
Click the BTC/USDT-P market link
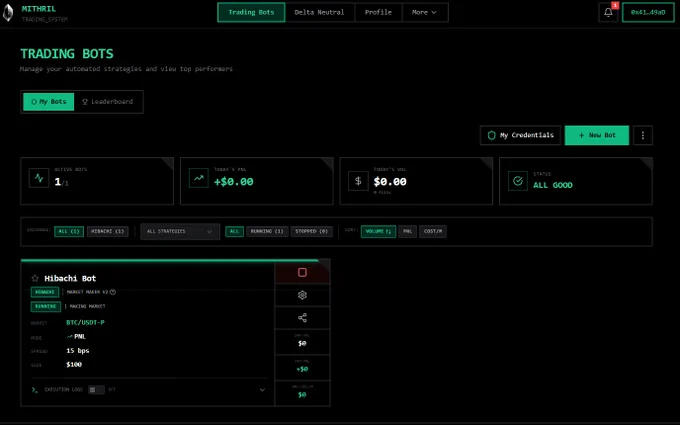(85, 323)
